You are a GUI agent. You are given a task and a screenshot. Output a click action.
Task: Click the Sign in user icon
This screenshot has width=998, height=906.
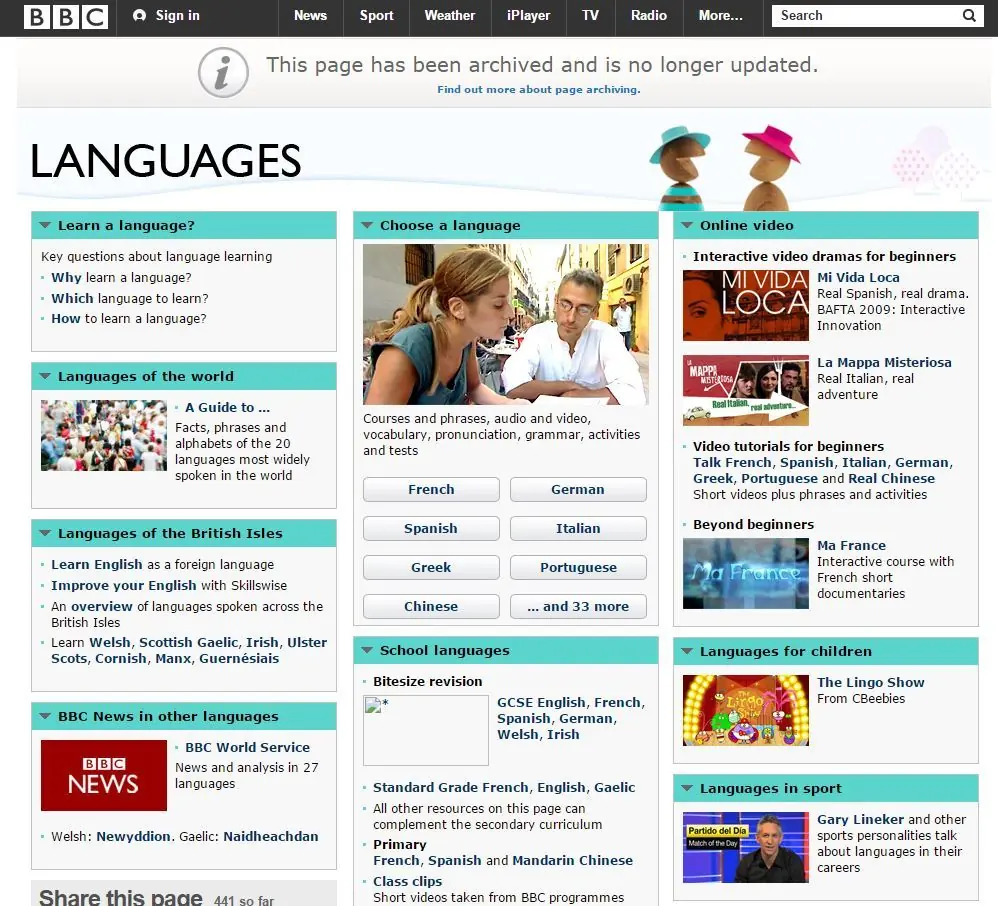139,15
